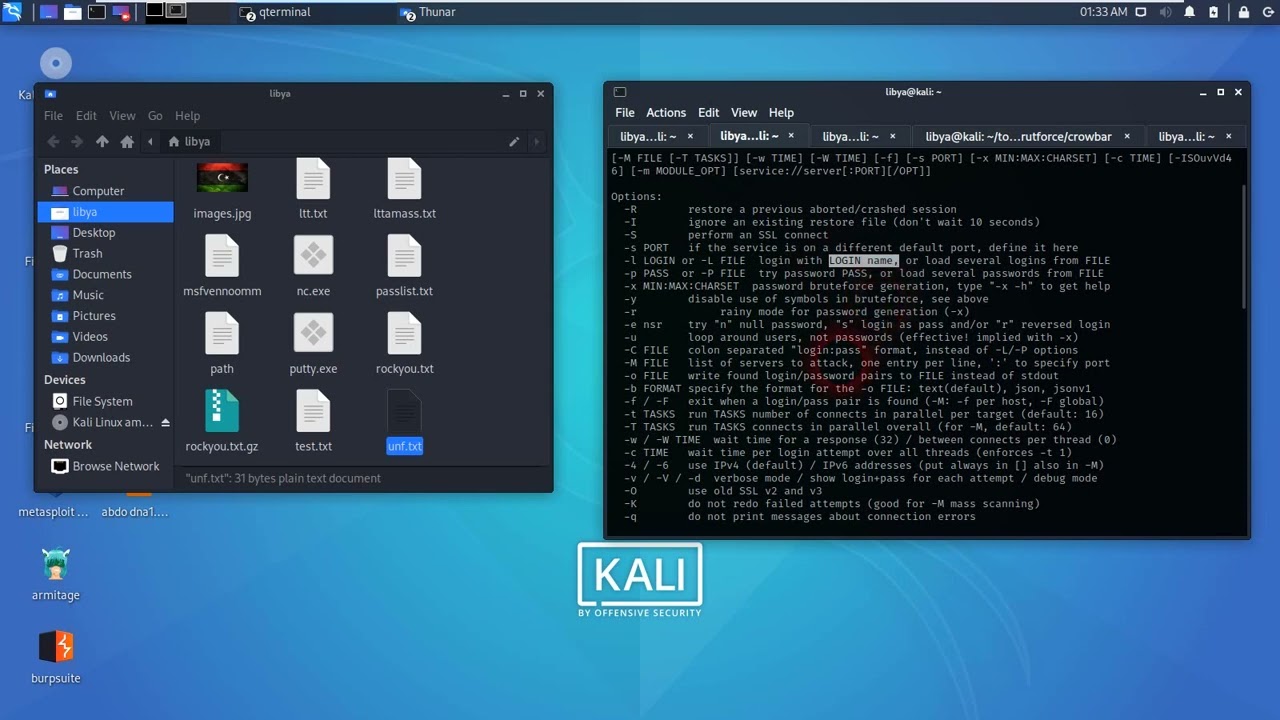Open the display settings tray icon
Screen dimensions: 1280x720
[x=1141, y=12]
